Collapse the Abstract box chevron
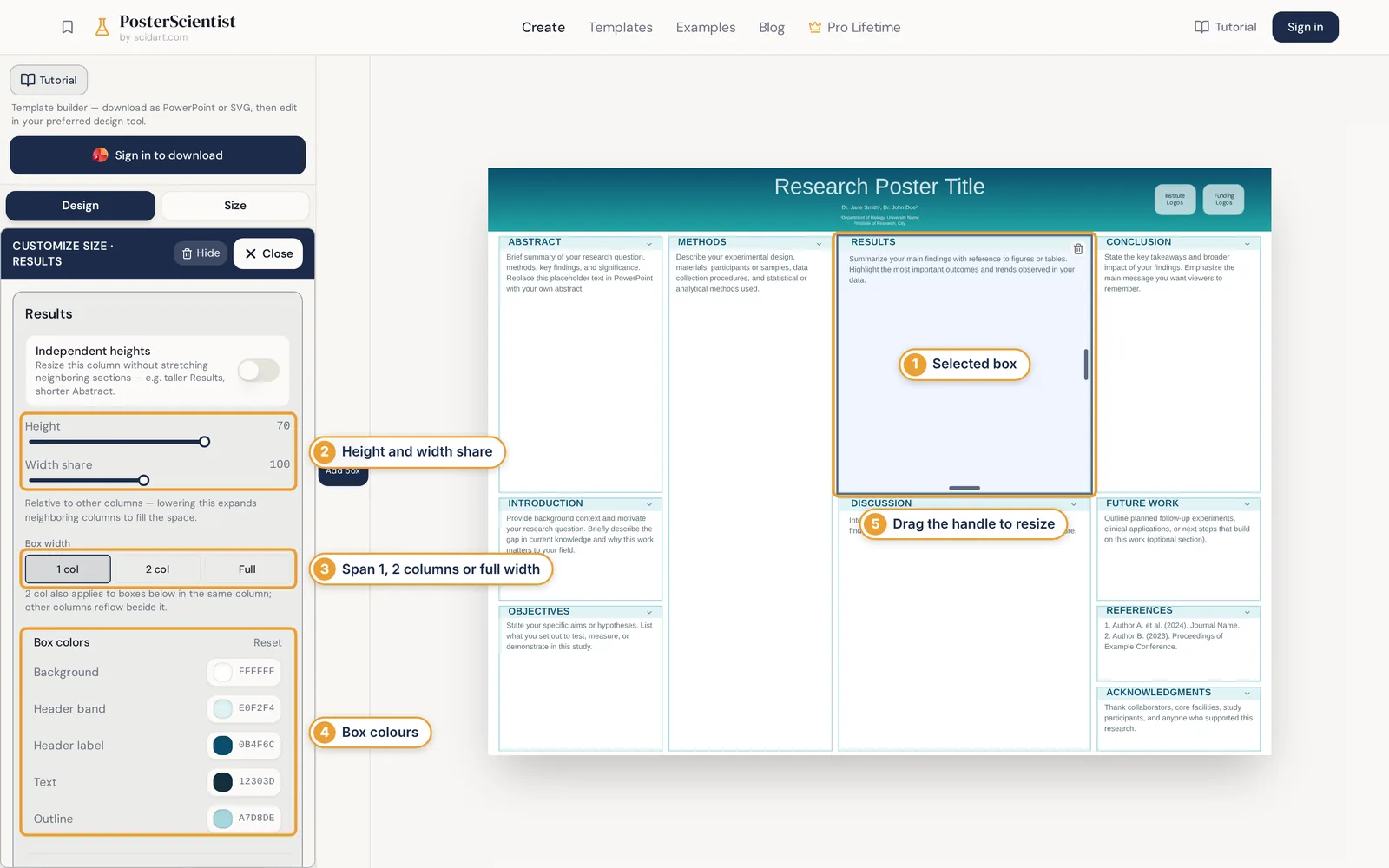Image resolution: width=1389 pixels, height=868 pixels. pyautogui.click(x=649, y=243)
